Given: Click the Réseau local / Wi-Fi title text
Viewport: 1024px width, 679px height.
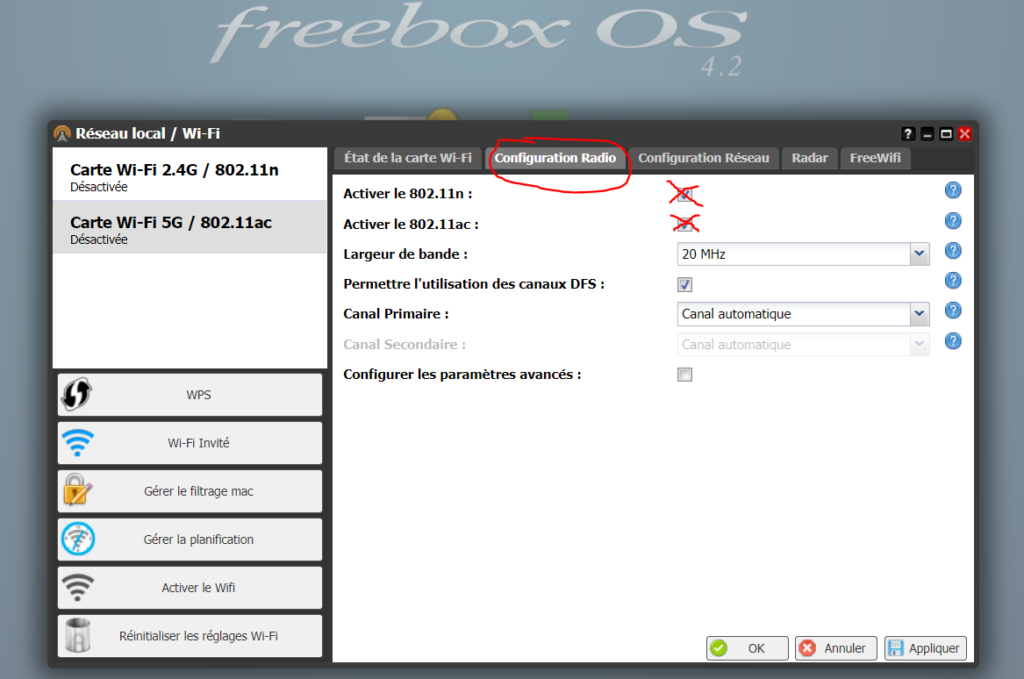Looking at the screenshot, I should 148,134.
